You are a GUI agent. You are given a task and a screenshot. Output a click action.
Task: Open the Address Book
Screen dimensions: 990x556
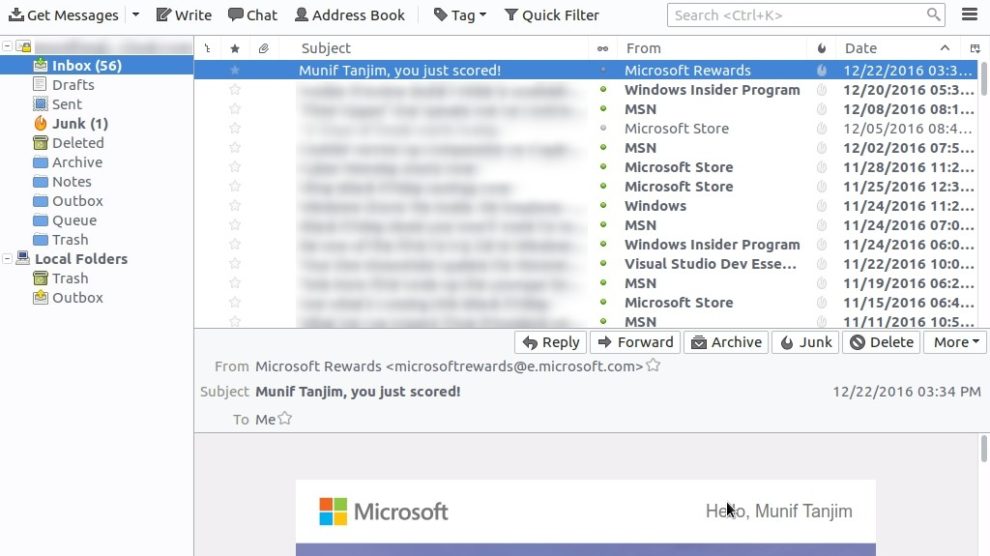pos(350,15)
